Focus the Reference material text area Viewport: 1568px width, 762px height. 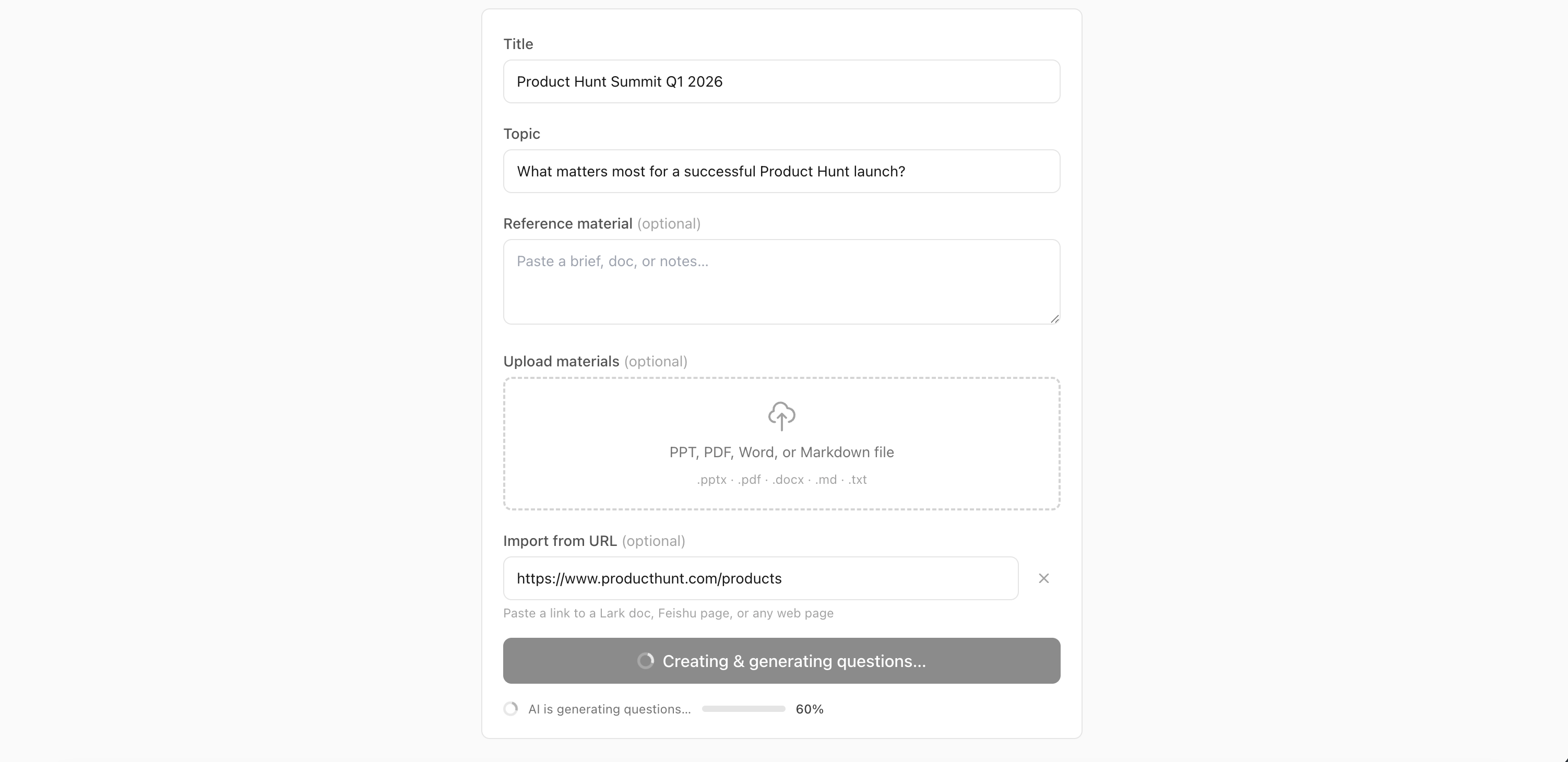[781, 282]
